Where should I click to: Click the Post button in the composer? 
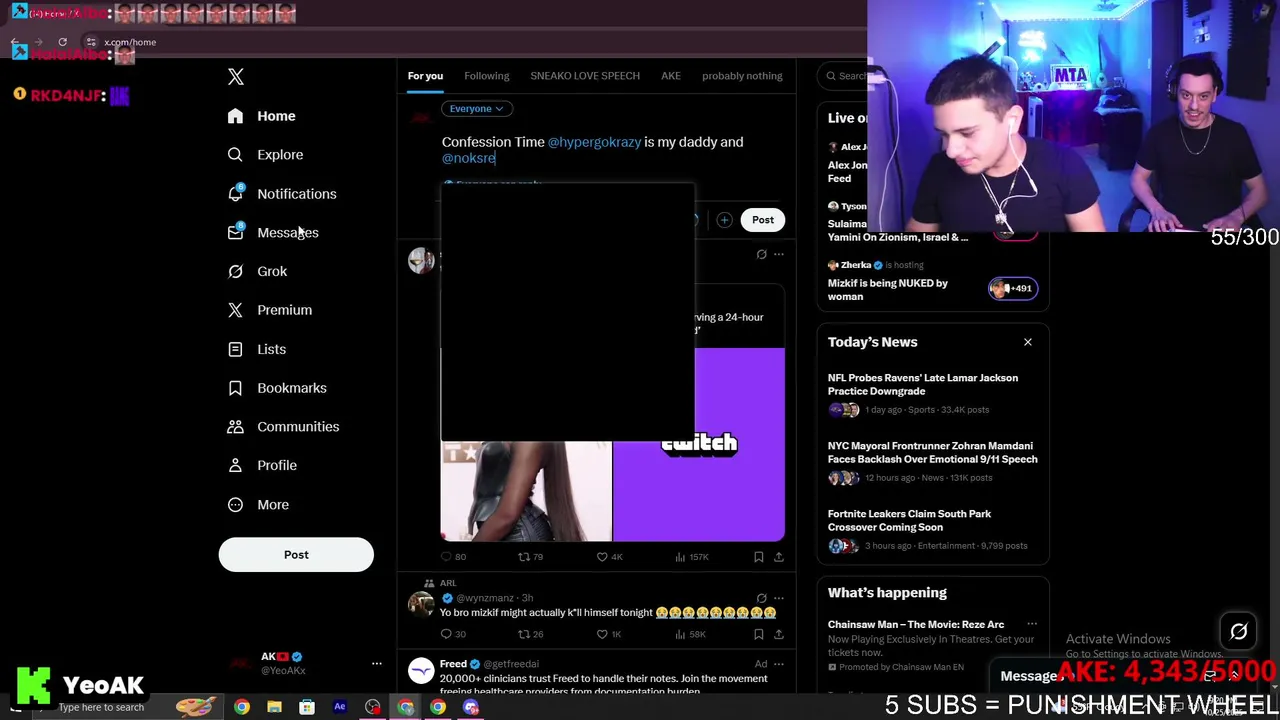tap(763, 220)
